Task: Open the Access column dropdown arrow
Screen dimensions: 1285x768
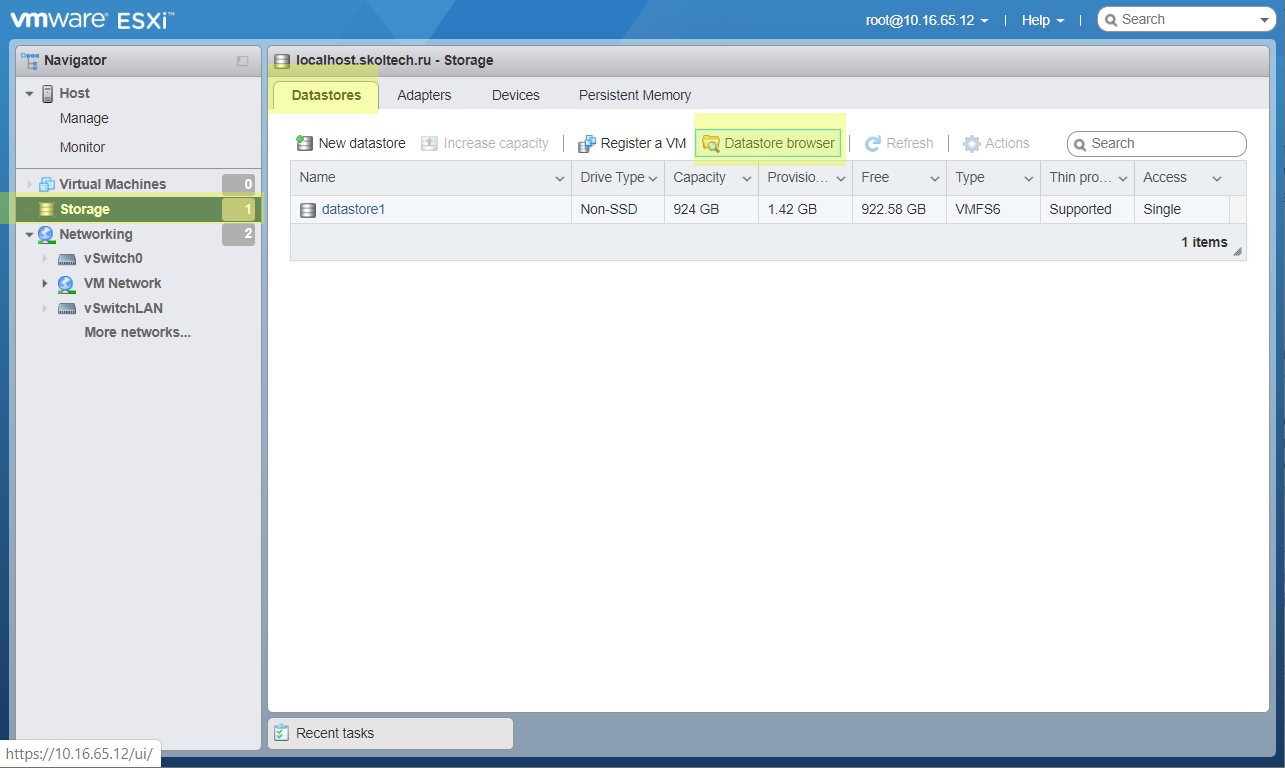Action: [1217, 178]
